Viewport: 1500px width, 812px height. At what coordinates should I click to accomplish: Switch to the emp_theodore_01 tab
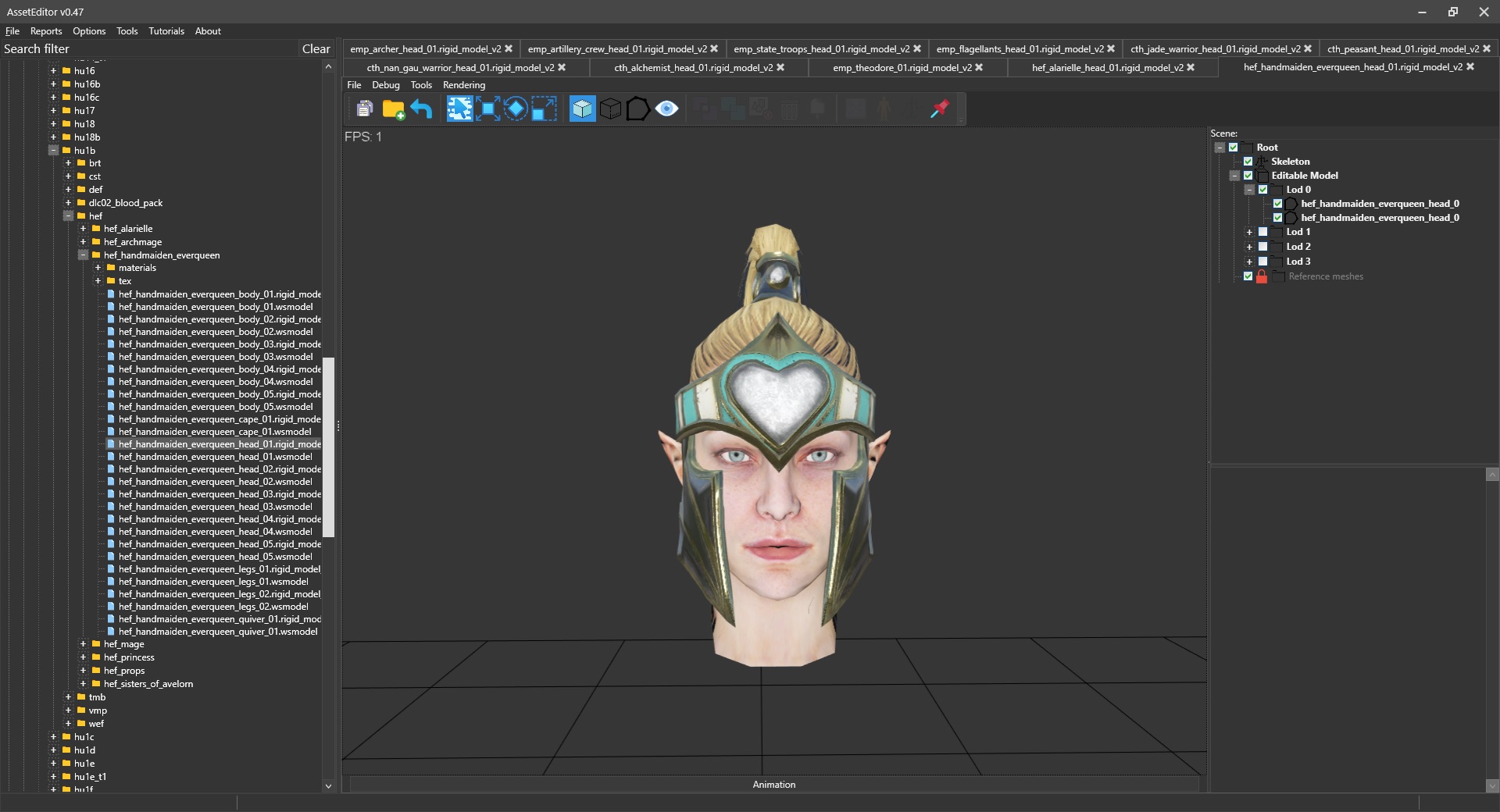click(902, 68)
